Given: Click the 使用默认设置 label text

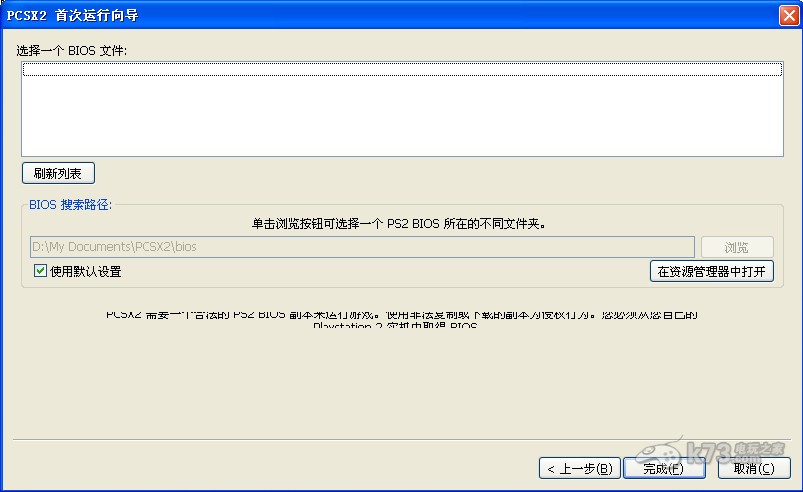Looking at the screenshot, I should pos(86,271).
